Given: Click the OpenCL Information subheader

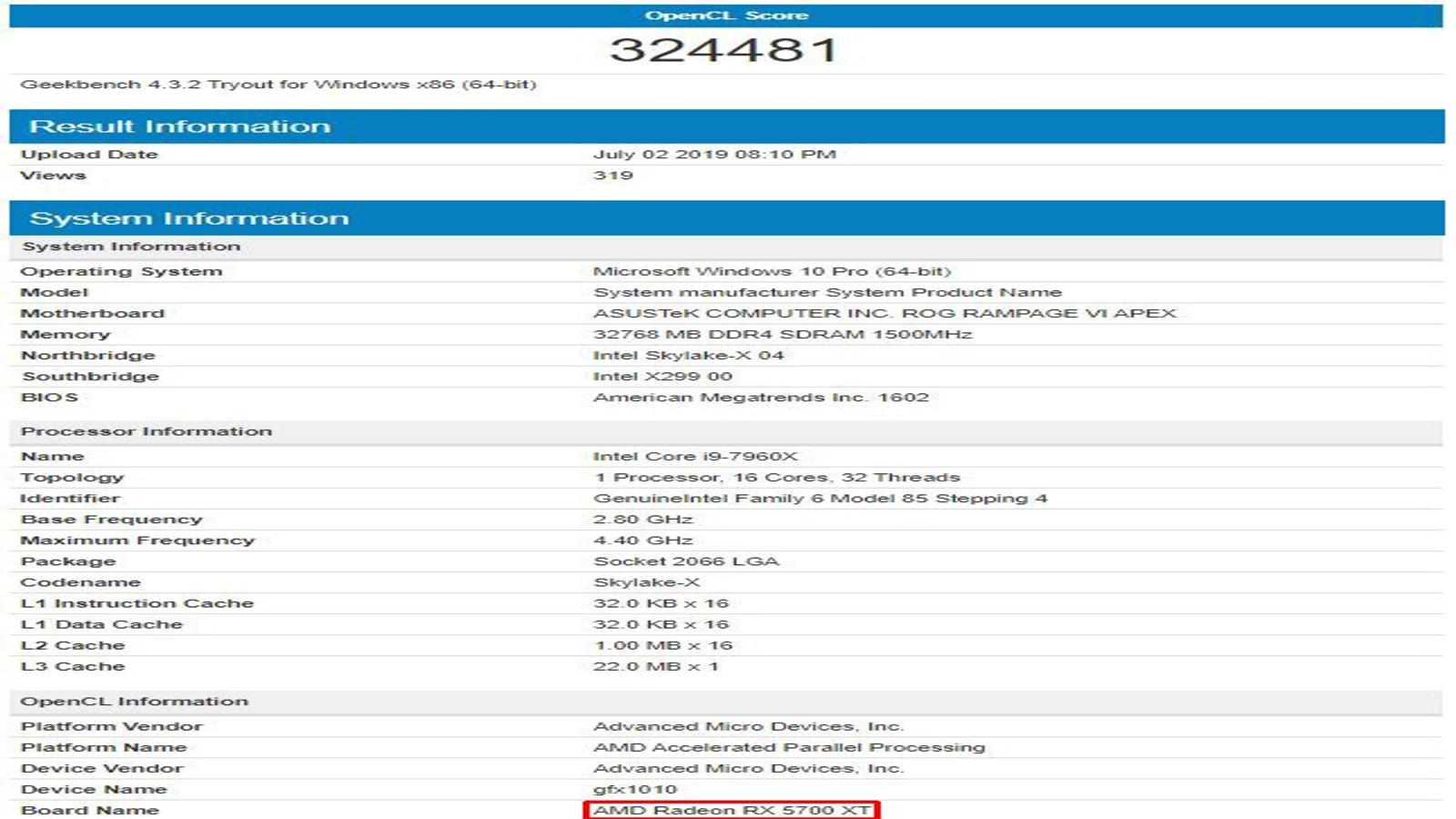Looking at the screenshot, I should coord(135,702).
